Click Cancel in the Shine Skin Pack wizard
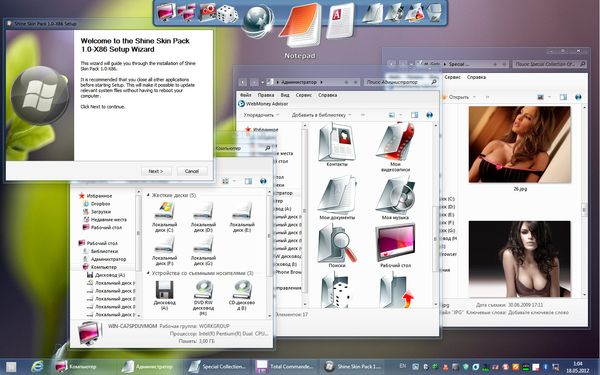 tap(192, 171)
